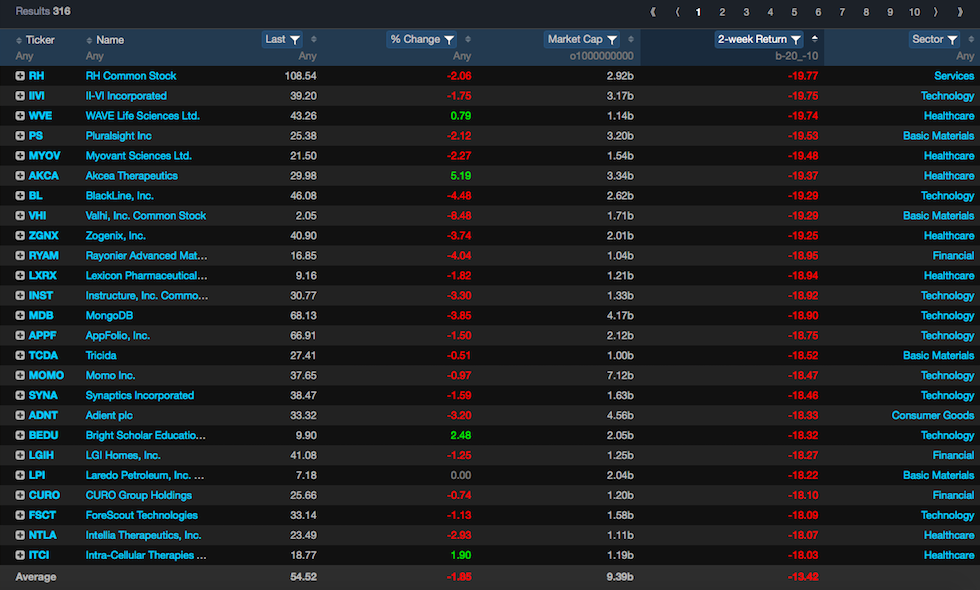Viewport: 980px width, 590px height.
Task: Expand the AKCA row plus icon
Action: pyautogui.click(x=20, y=176)
